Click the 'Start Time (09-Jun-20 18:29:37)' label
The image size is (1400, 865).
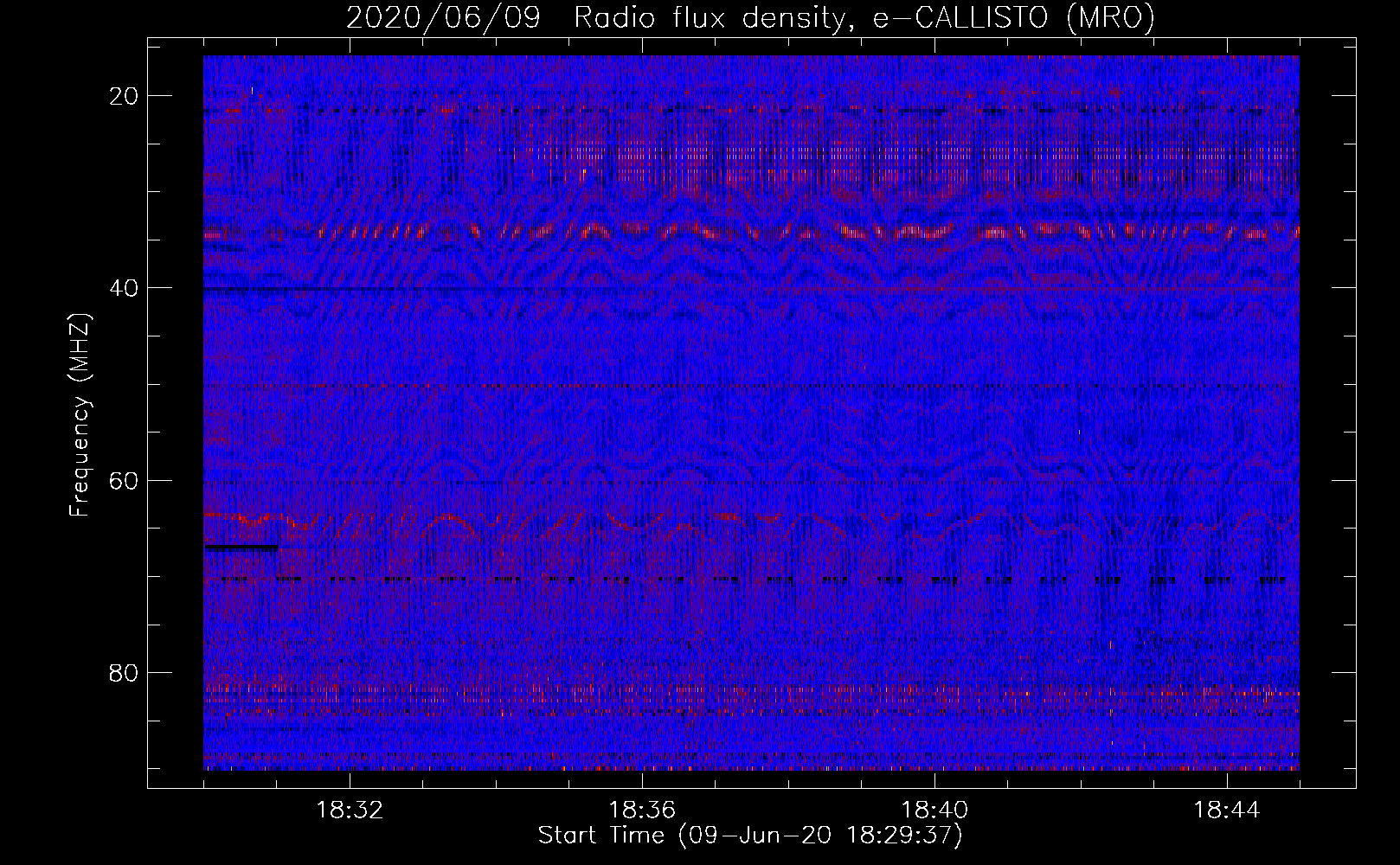click(750, 836)
